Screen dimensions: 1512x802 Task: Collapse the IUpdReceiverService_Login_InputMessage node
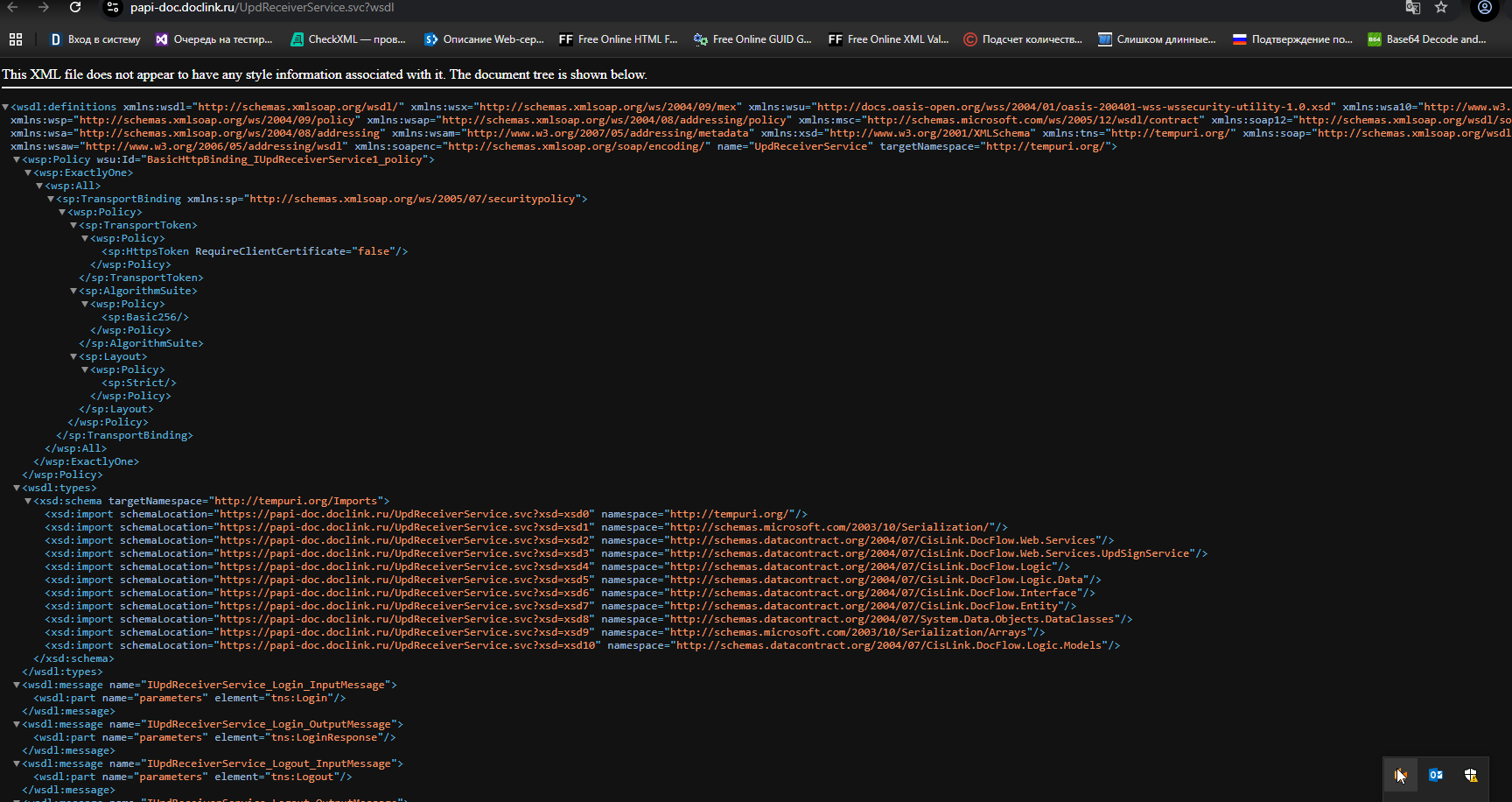click(17, 685)
